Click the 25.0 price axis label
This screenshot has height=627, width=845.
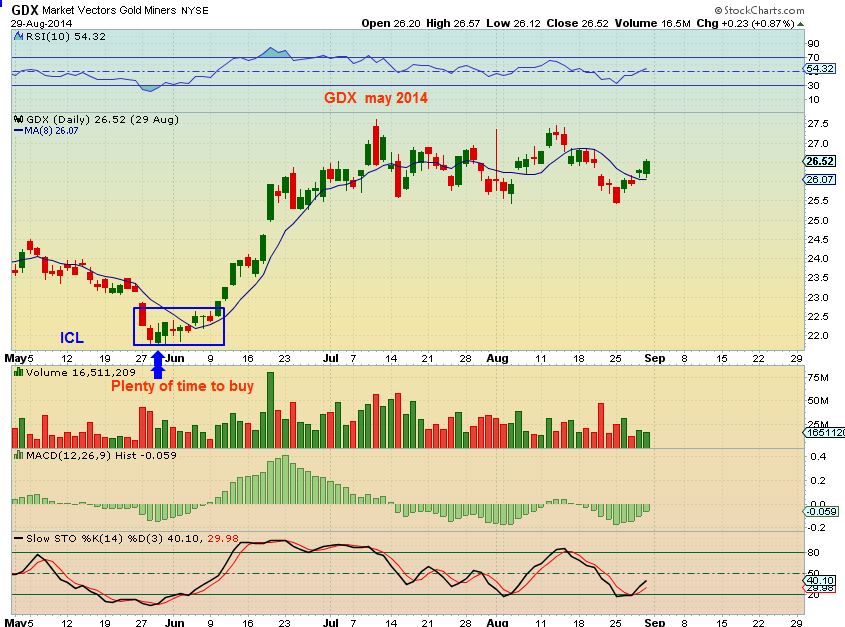pos(818,221)
